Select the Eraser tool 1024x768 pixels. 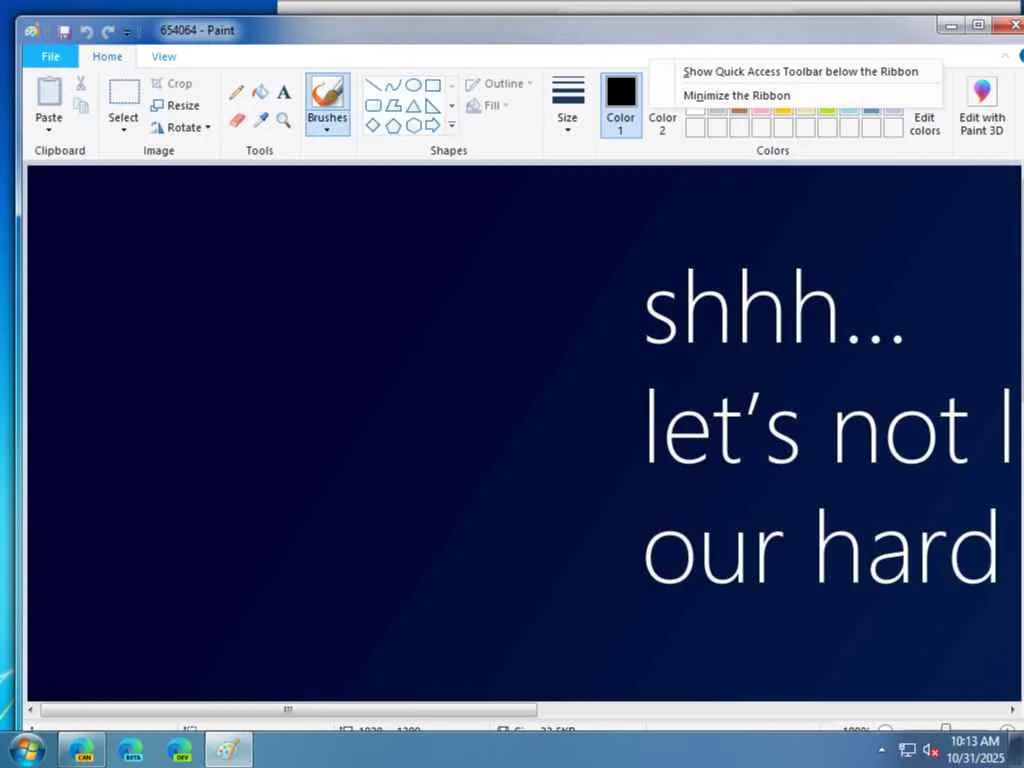[x=237, y=120]
